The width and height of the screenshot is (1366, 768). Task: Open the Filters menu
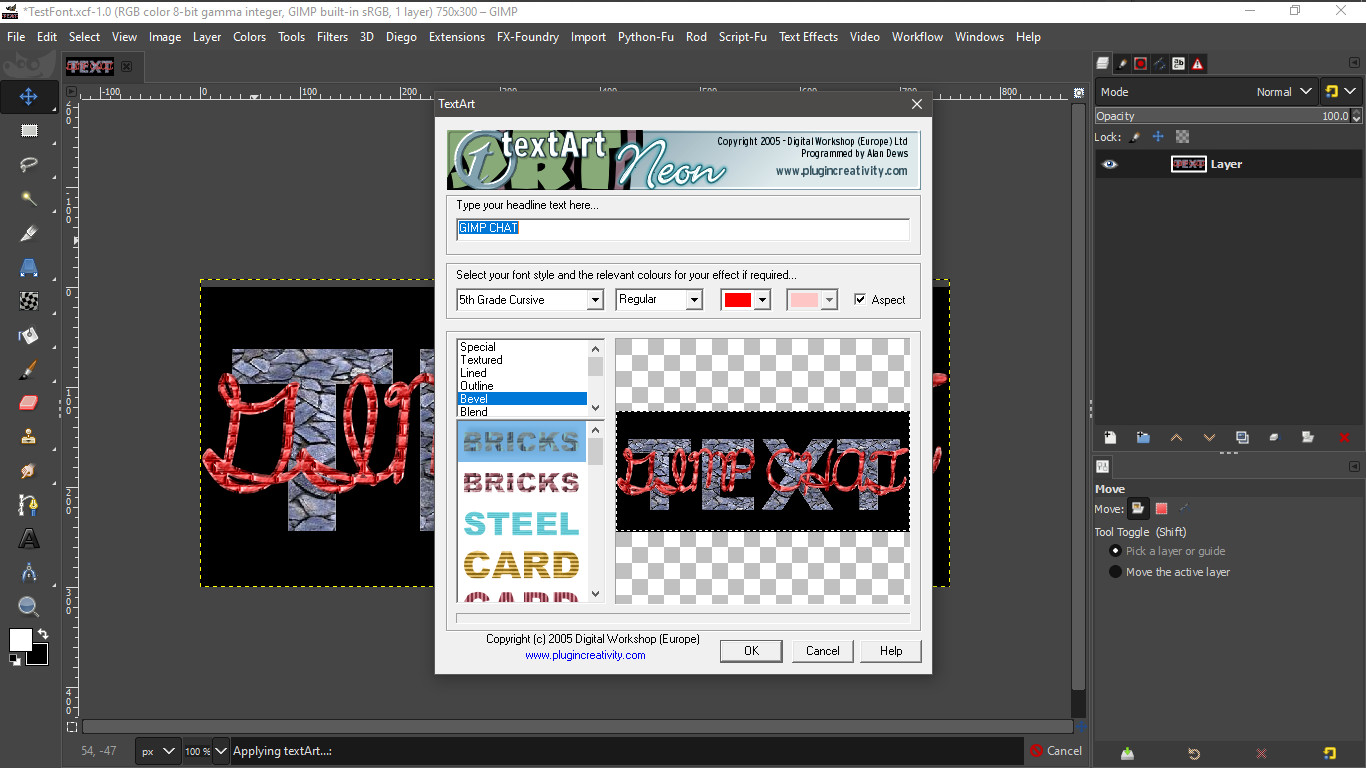pos(332,37)
